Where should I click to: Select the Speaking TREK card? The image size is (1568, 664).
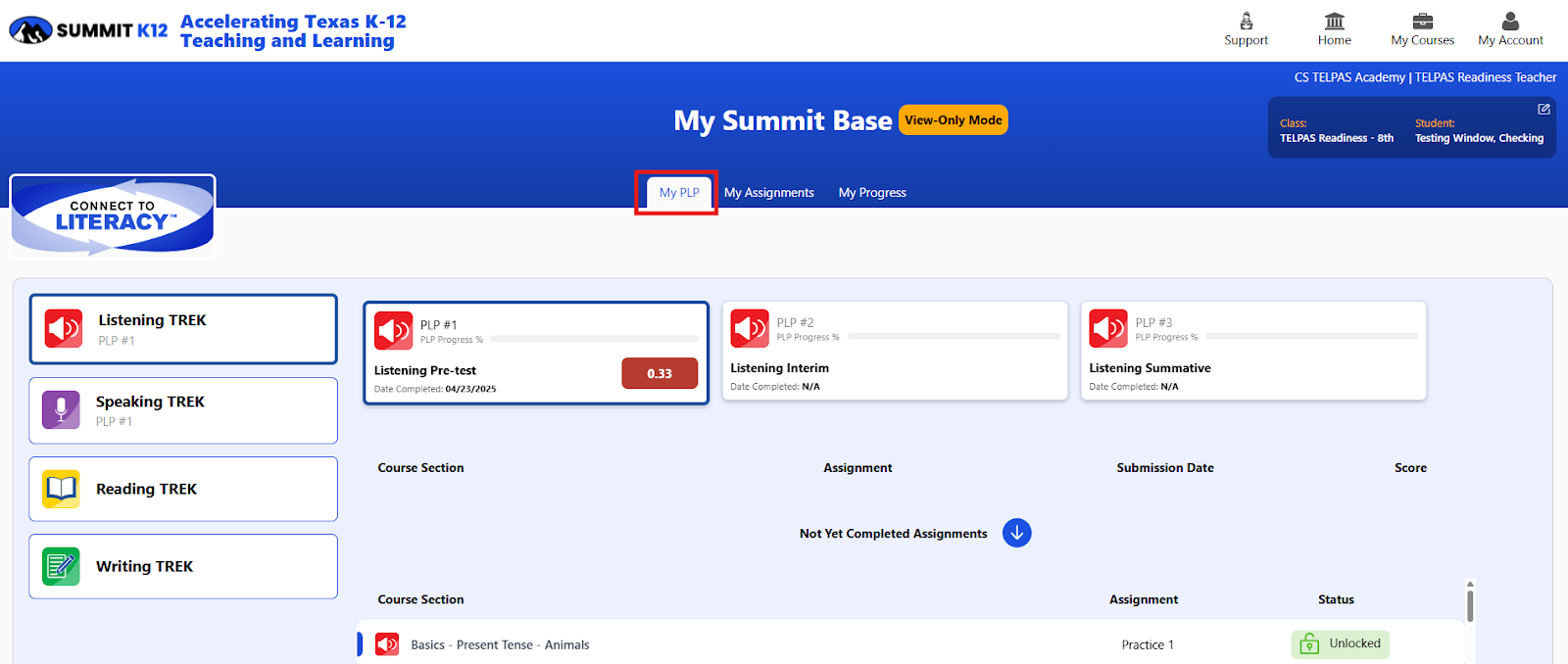coord(183,410)
